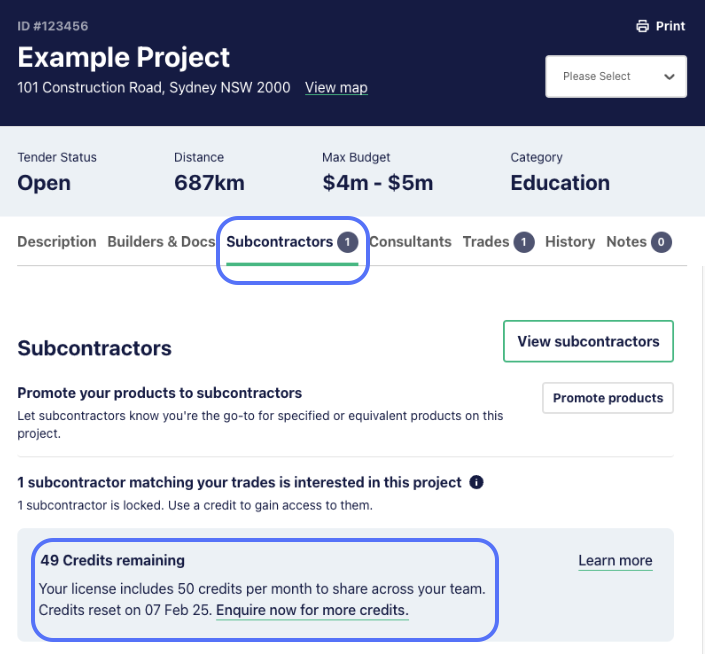Click the View subcontractors button
Image resolution: width=705 pixels, height=654 pixels.
coord(588,341)
